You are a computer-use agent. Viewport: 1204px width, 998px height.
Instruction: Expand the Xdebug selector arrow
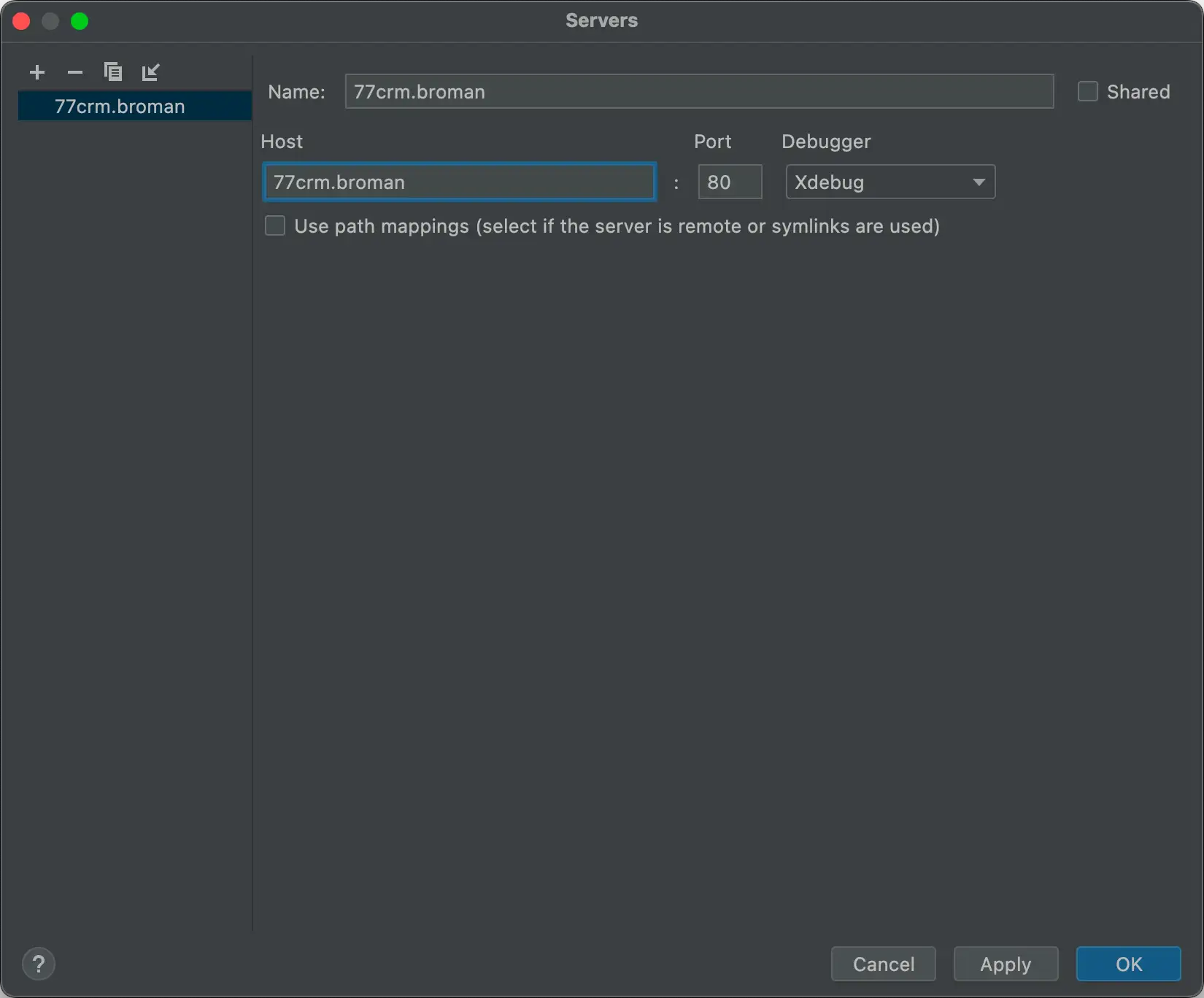pos(979,182)
